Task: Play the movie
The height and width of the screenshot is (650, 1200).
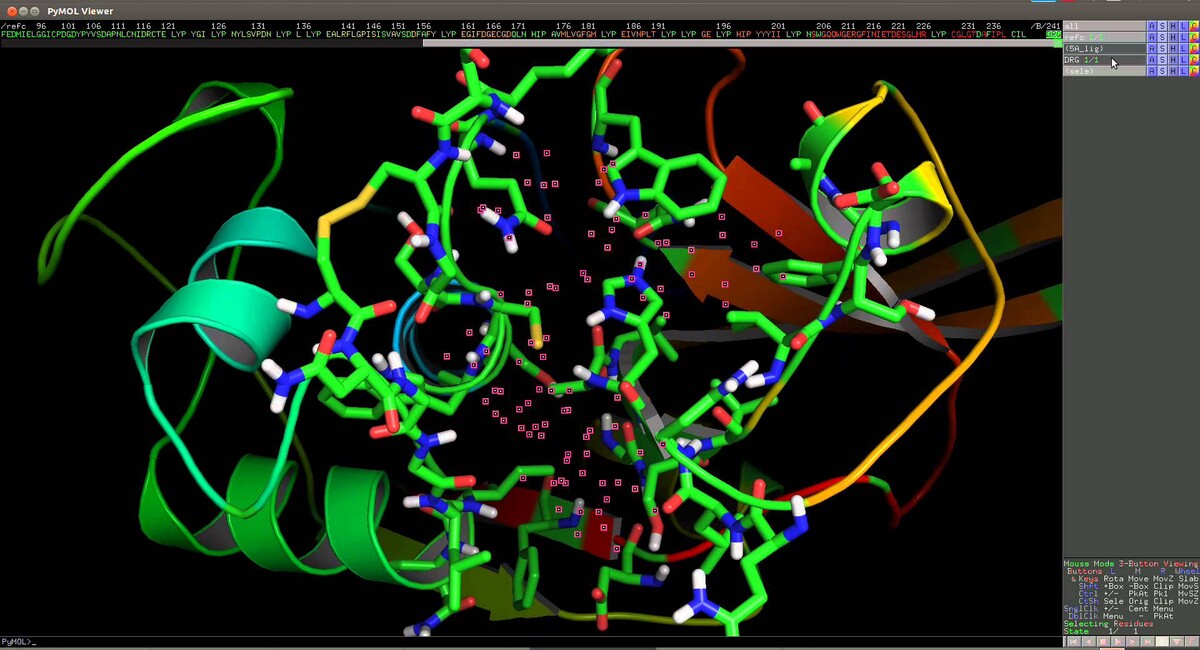Action: [x=1118, y=642]
